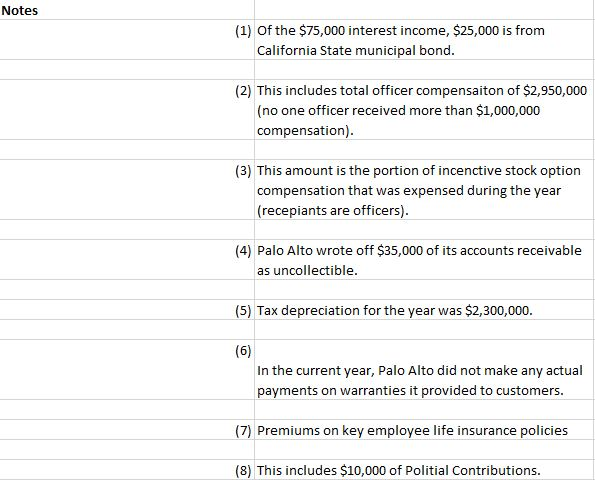Viewport: 595px width, 480px height.
Task: Click the Political Contributions $10,000 note
Action: pyautogui.click(x=424, y=470)
